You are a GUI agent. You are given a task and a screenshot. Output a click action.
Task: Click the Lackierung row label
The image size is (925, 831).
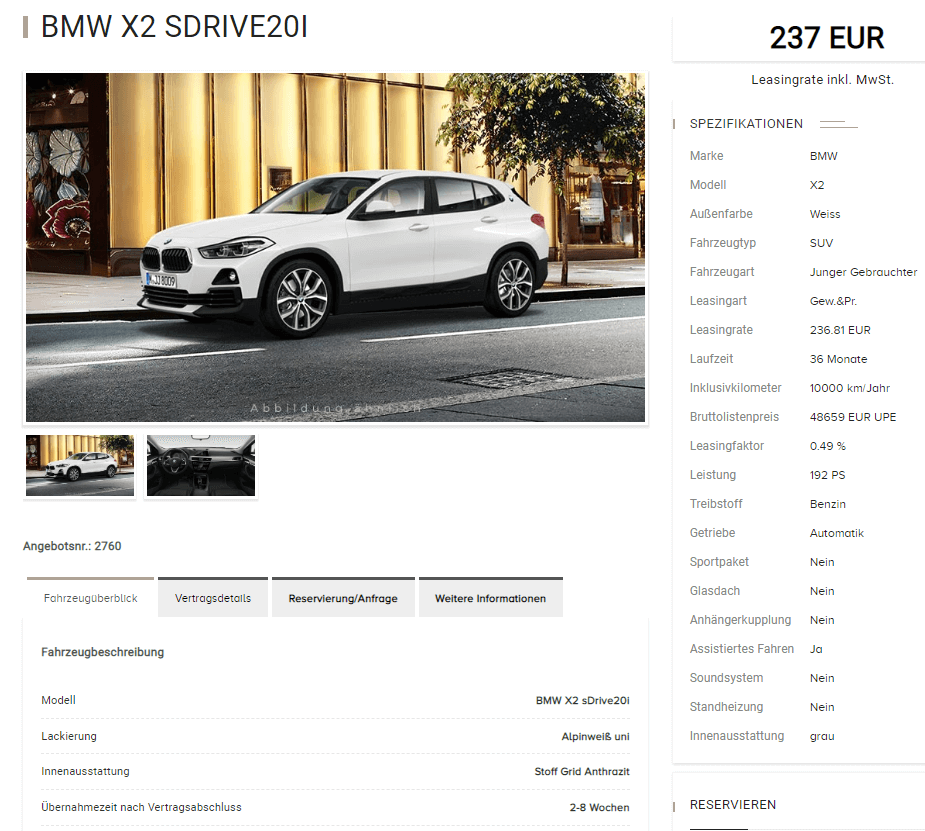(x=69, y=736)
